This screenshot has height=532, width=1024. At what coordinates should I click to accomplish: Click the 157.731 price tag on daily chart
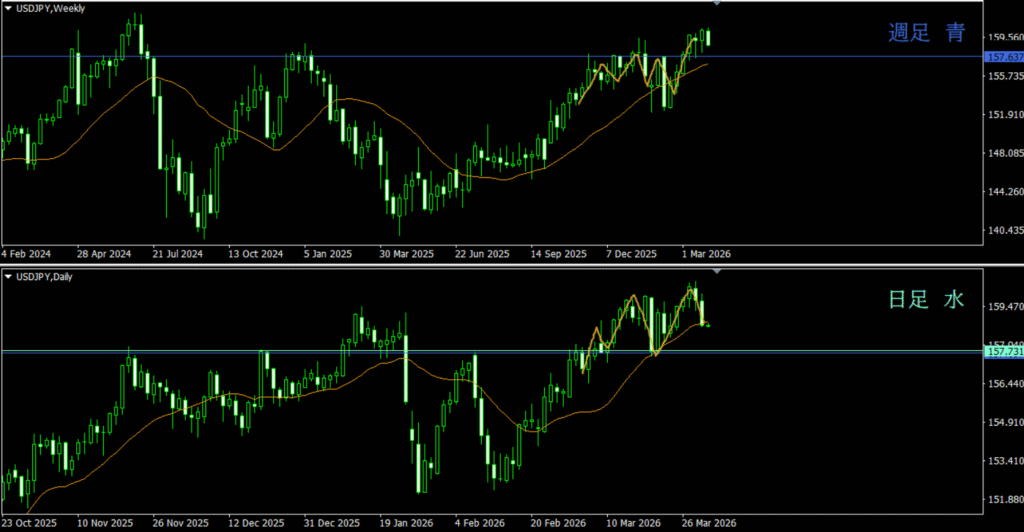pyautogui.click(x=1003, y=352)
